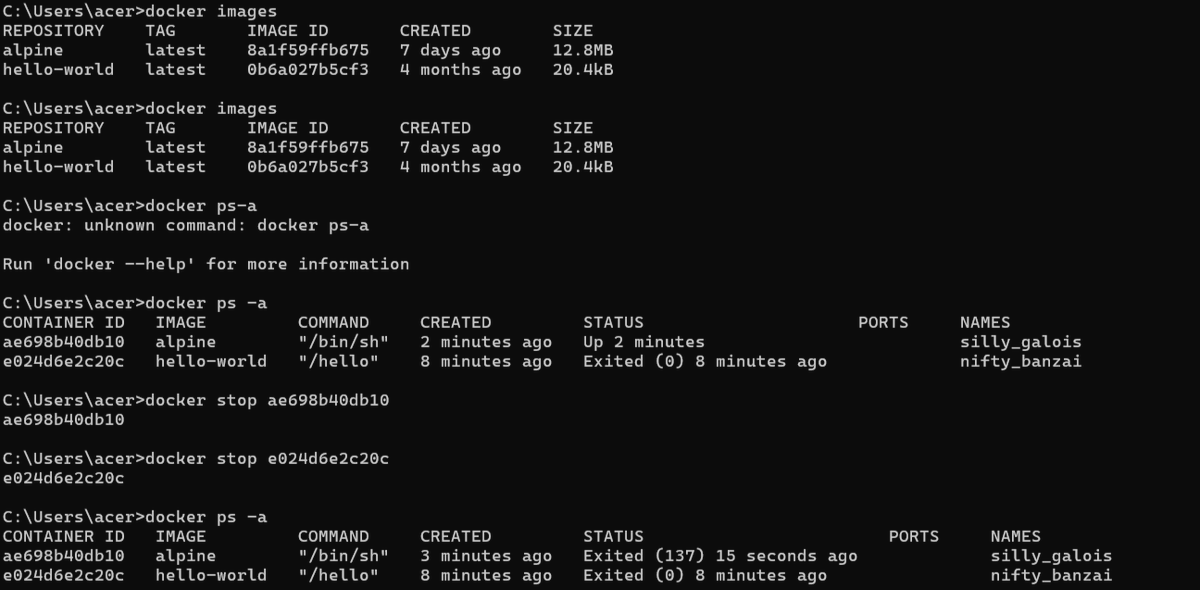The image size is (1200, 590).
Task: Select image ID '0b6a027b5cf3' in second images list
Action: tap(308, 167)
